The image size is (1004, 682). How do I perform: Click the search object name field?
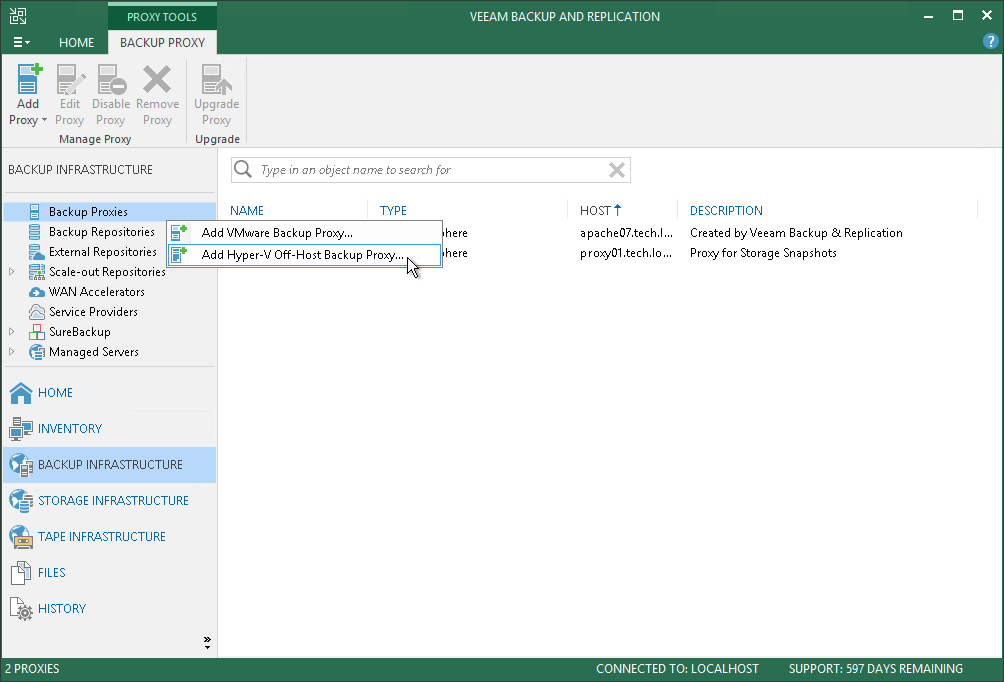[430, 170]
